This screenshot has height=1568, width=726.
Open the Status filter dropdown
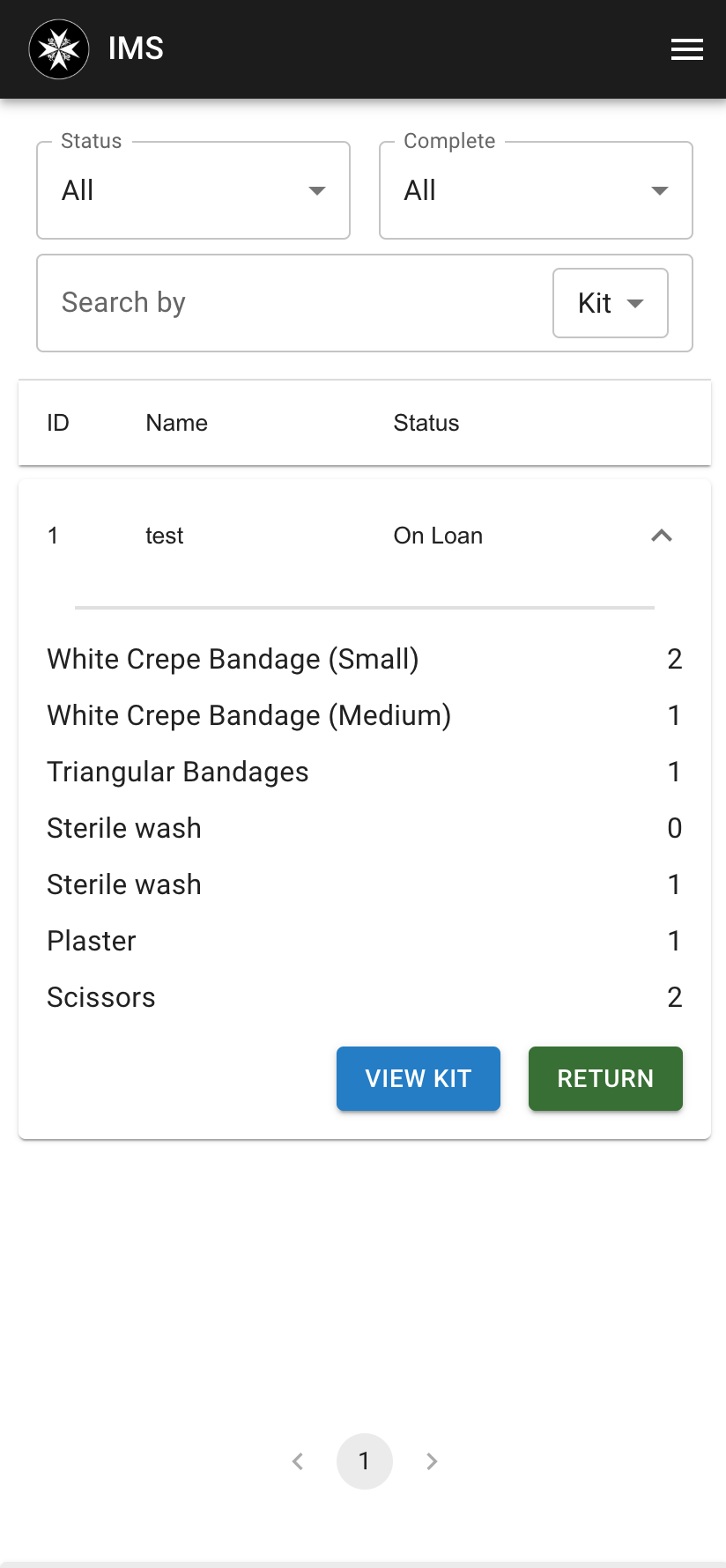click(x=194, y=190)
